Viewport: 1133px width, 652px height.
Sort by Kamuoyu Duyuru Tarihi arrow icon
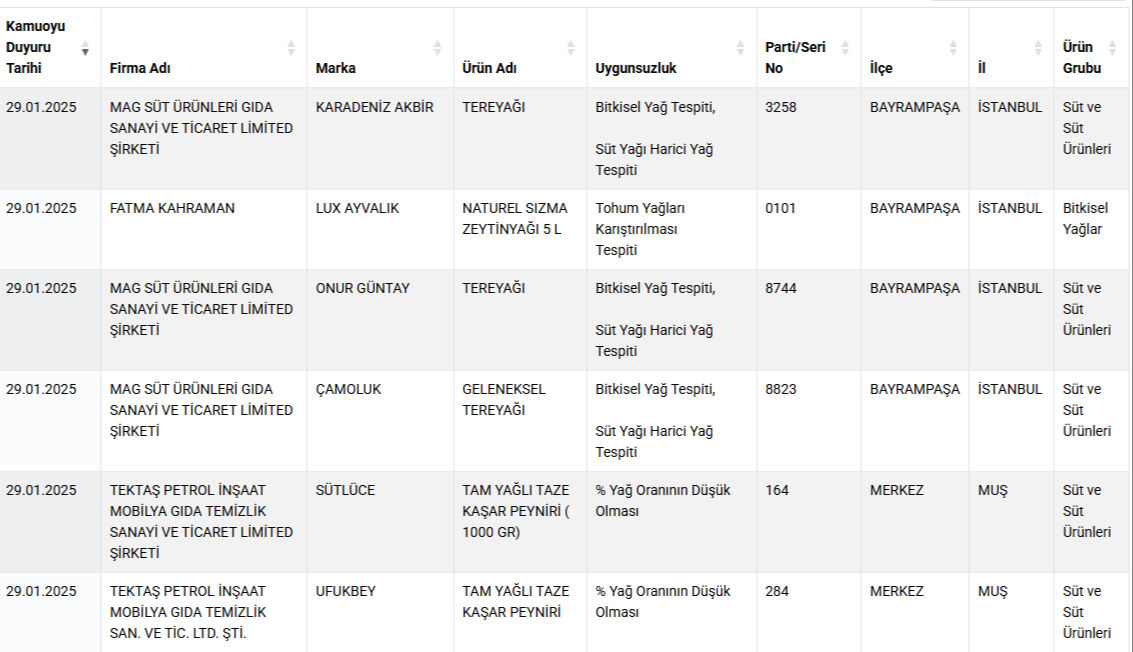[85, 48]
